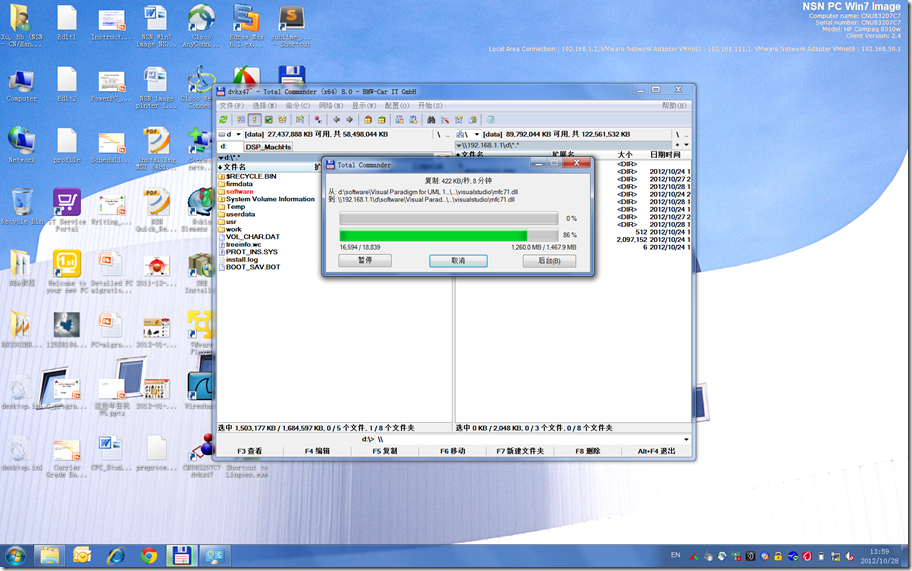
Task: Click the multi-rename tool toolbar icon
Action: (x=445, y=120)
